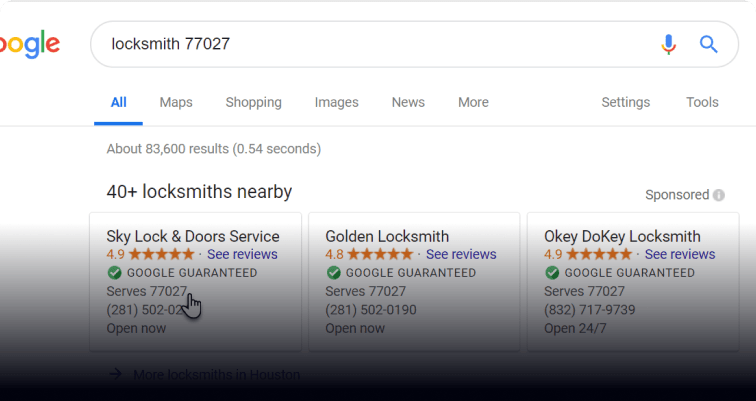Click the microphone voice search icon
Image resolution: width=756 pixels, height=401 pixels.
669,44
